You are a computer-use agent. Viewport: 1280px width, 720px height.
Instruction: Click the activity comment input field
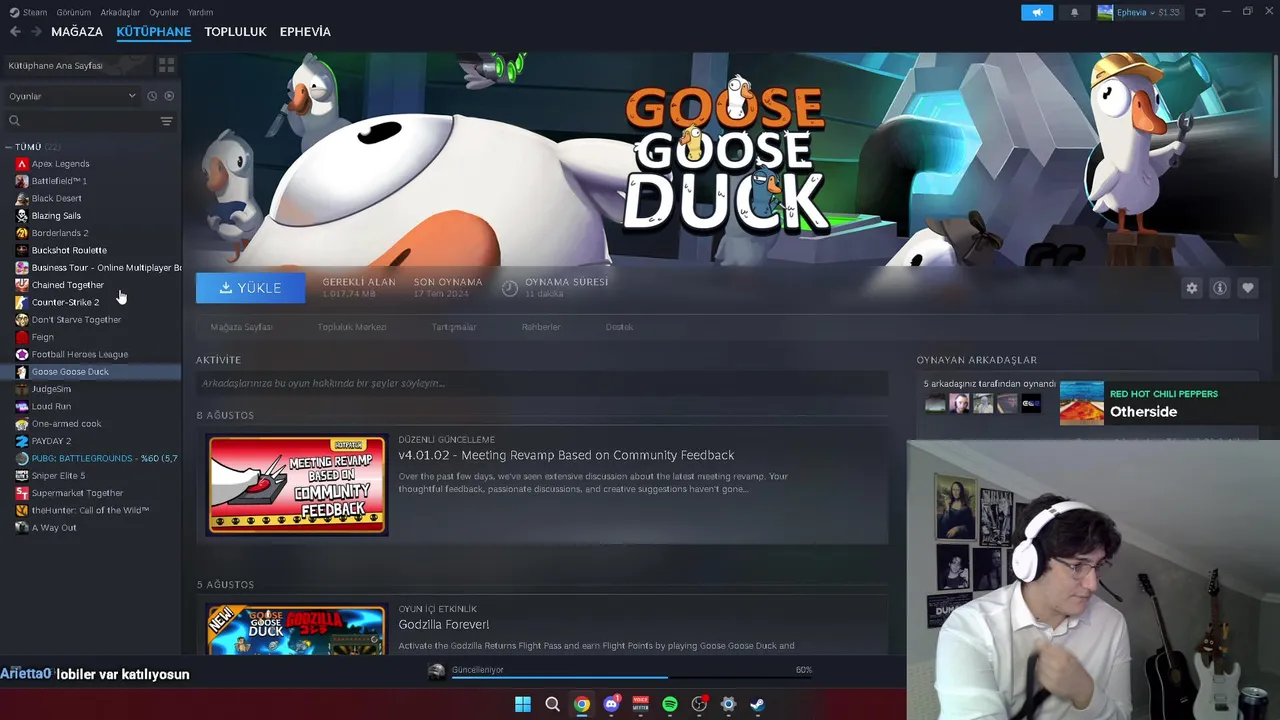point(542,383)
